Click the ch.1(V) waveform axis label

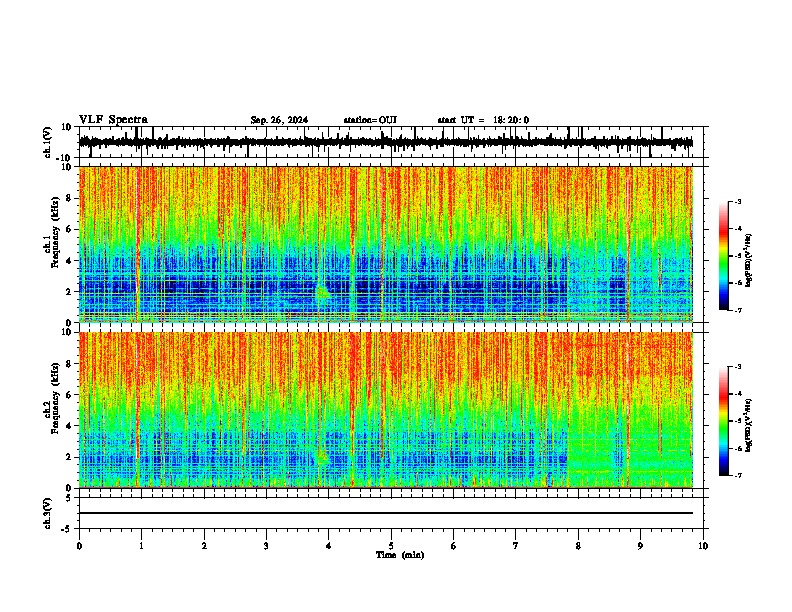click(x=48, y=142)
